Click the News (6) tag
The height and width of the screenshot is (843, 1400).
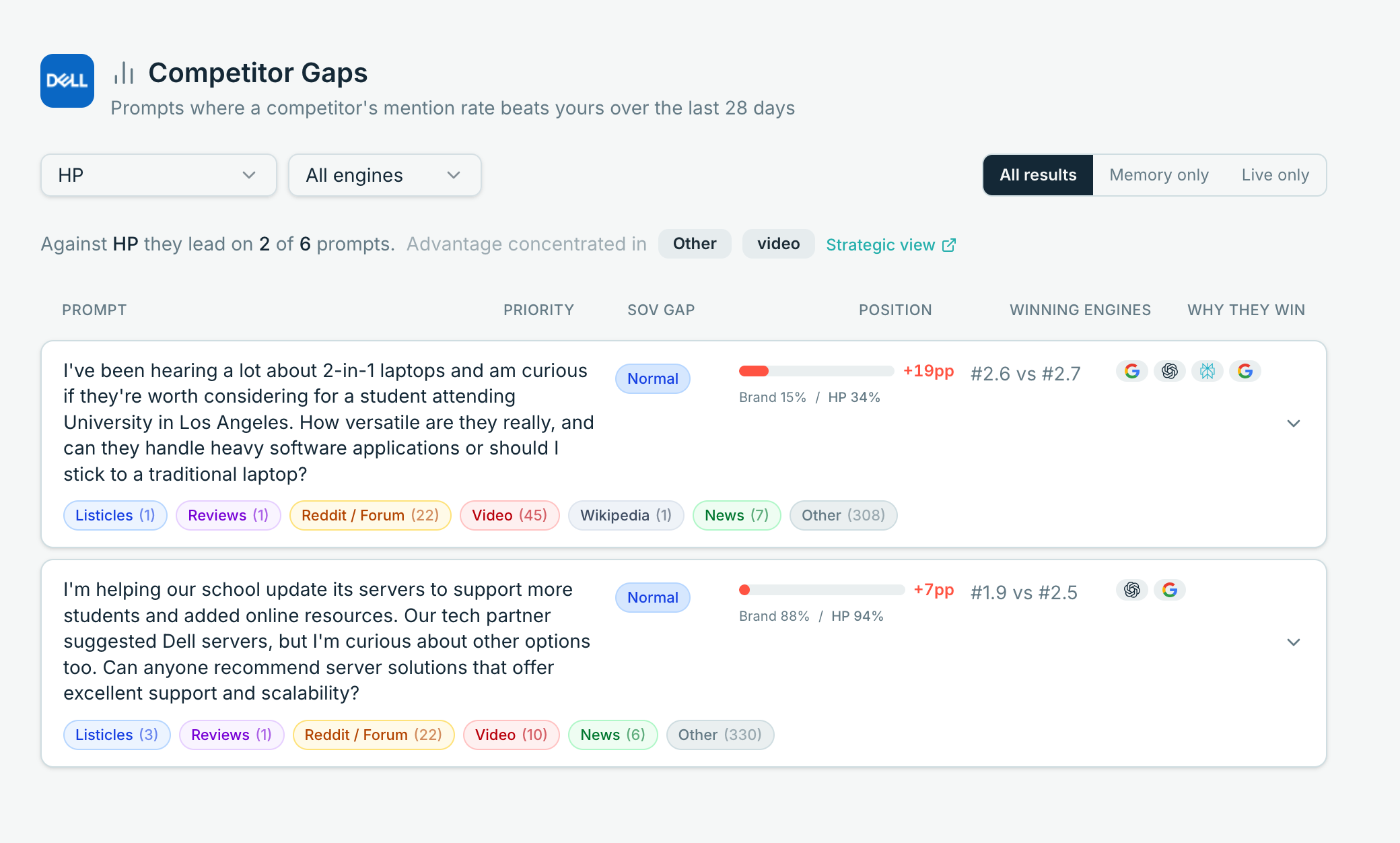613,735
